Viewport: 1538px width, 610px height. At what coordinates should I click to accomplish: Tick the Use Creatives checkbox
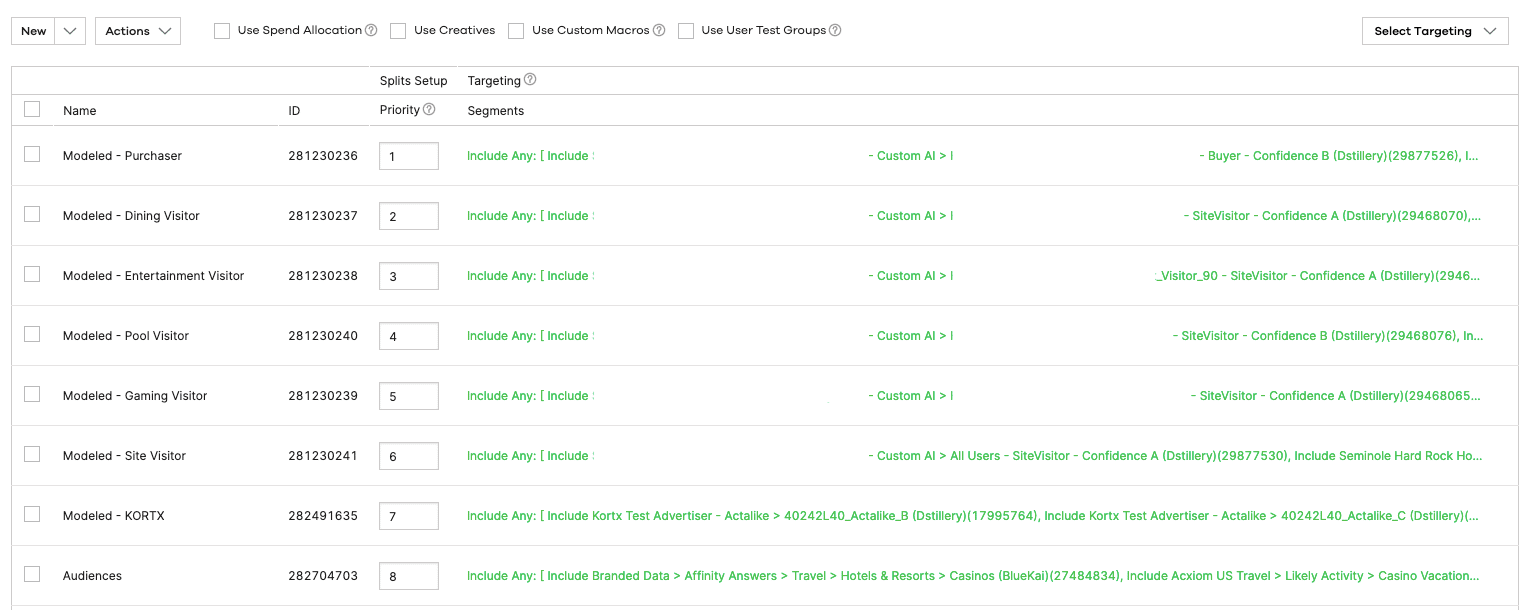[x=398, y=31]
